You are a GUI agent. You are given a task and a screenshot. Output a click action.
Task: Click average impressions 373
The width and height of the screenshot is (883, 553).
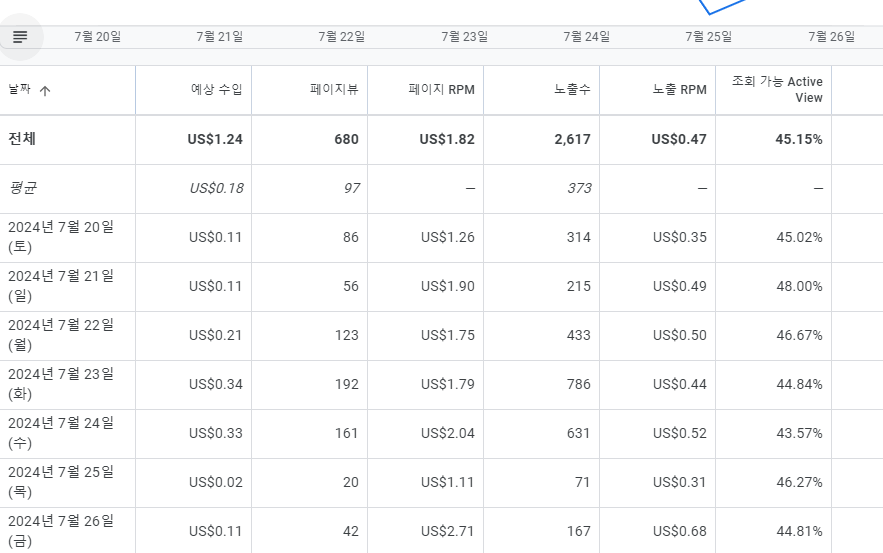579,188
